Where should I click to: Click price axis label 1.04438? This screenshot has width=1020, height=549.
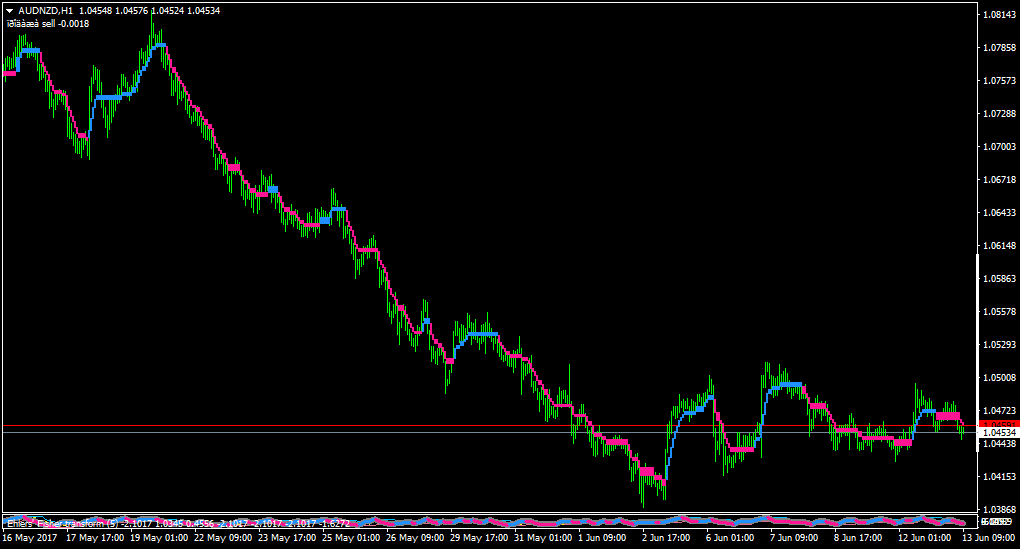pos(1000,444)
